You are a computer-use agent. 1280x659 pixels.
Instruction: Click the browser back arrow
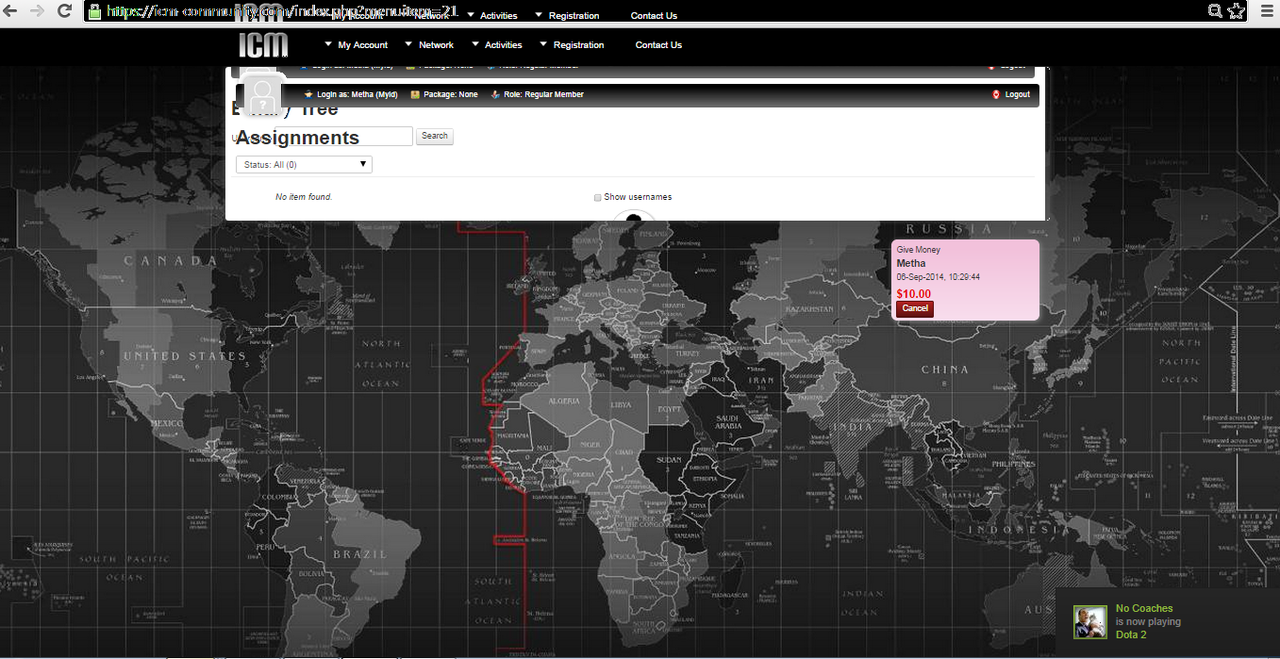[x=10, y=11]
